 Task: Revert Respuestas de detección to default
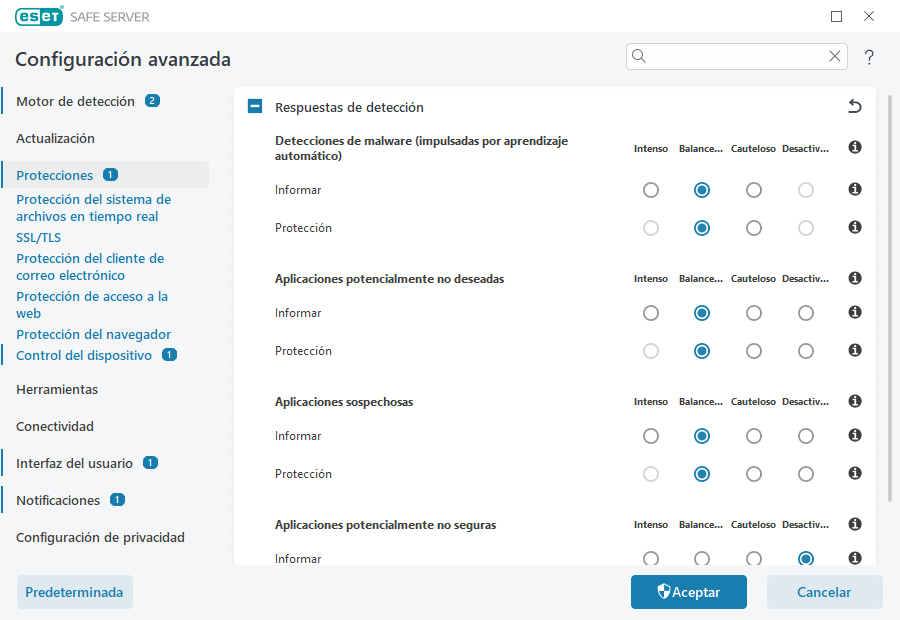tap(855, 106)
